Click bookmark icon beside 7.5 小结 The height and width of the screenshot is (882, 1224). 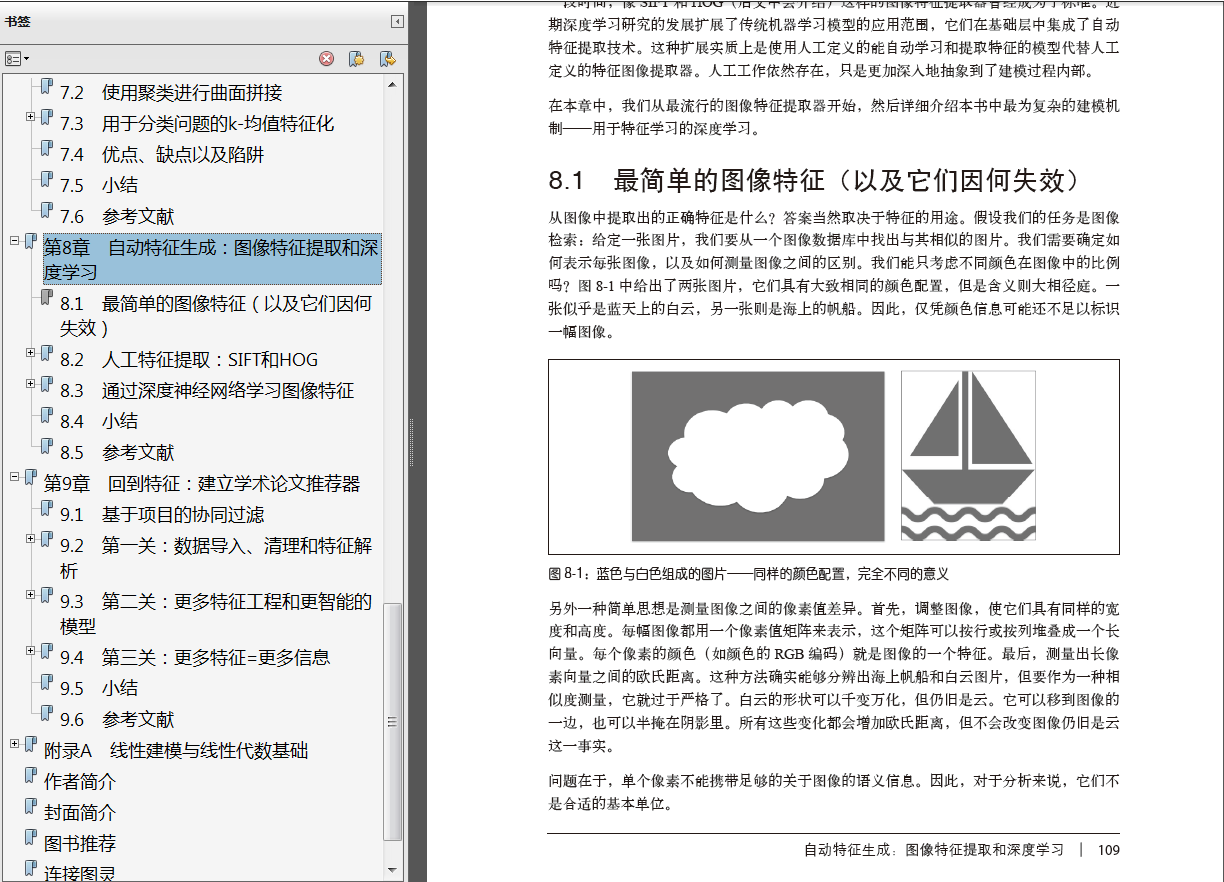click(x=46, y=180)
